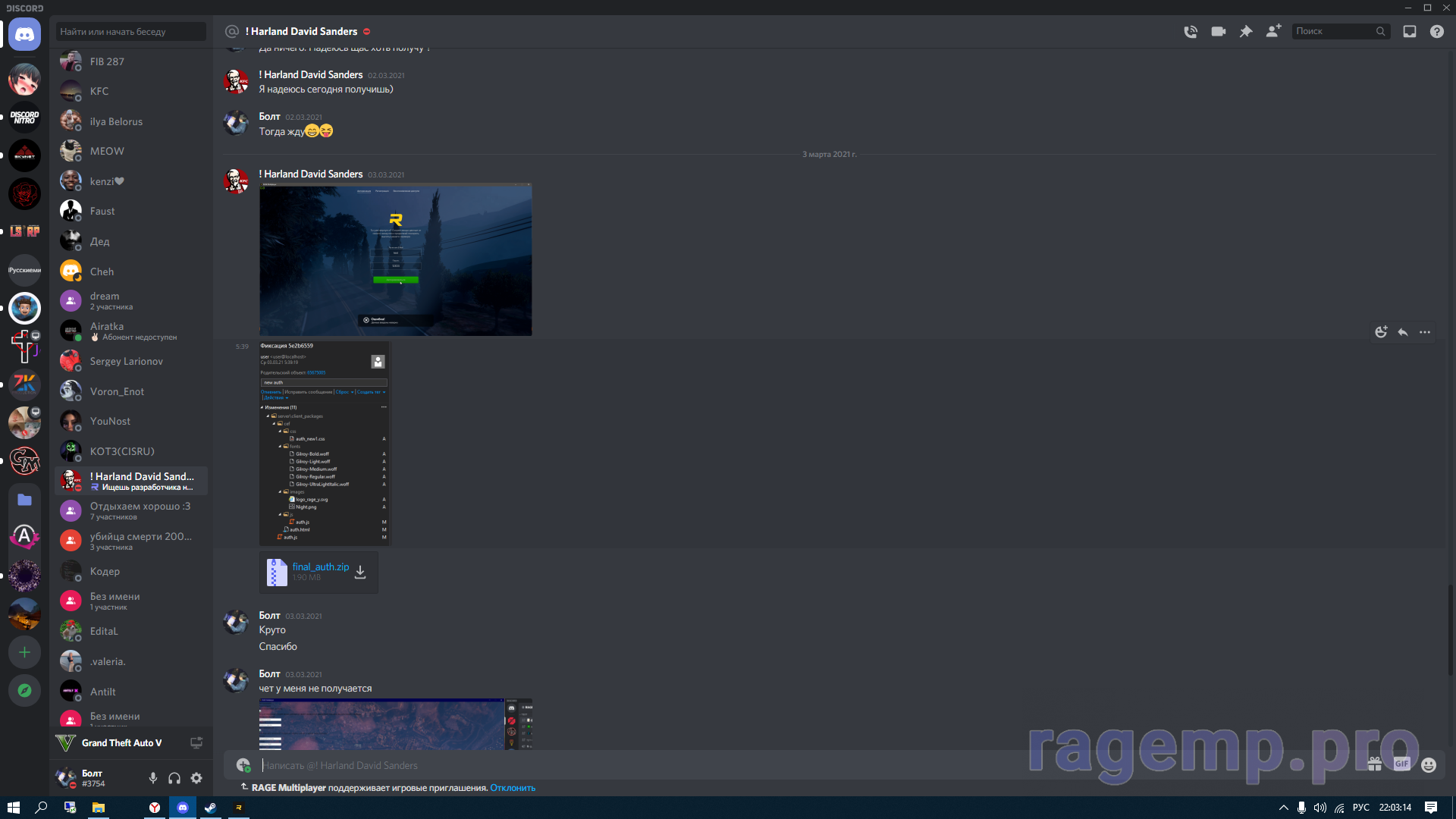Open the KOT3(CISRU) conversation
Image resolution: width=1456 pixels, height=819 pixels.
click(x=131, y=451)
